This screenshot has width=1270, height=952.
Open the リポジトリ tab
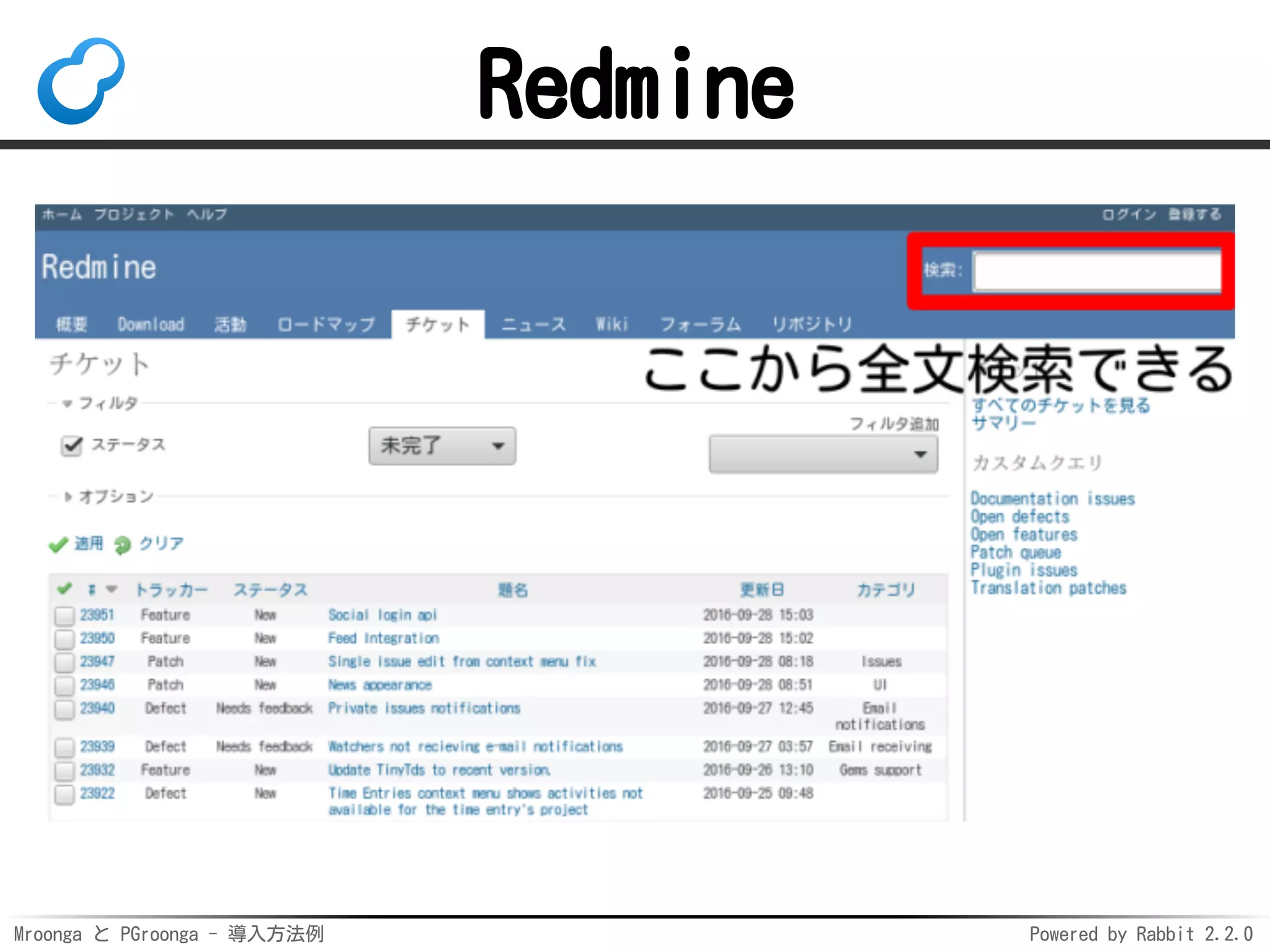pos(812,324)
